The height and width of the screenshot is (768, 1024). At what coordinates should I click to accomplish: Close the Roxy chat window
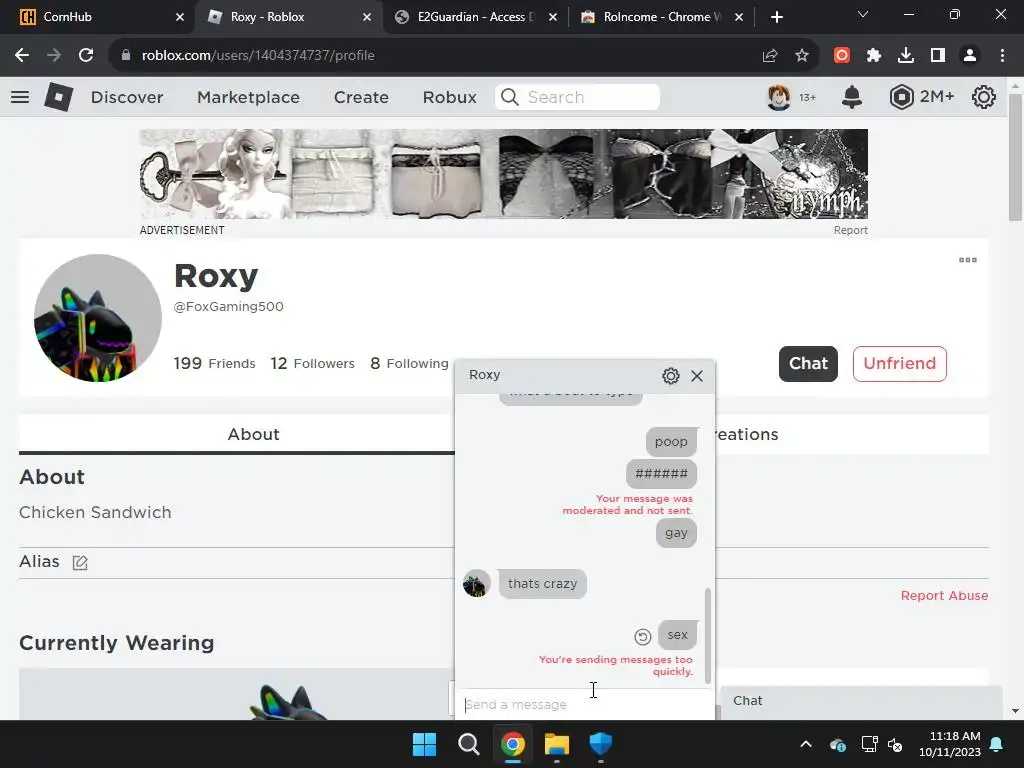(x=697, y=376)
